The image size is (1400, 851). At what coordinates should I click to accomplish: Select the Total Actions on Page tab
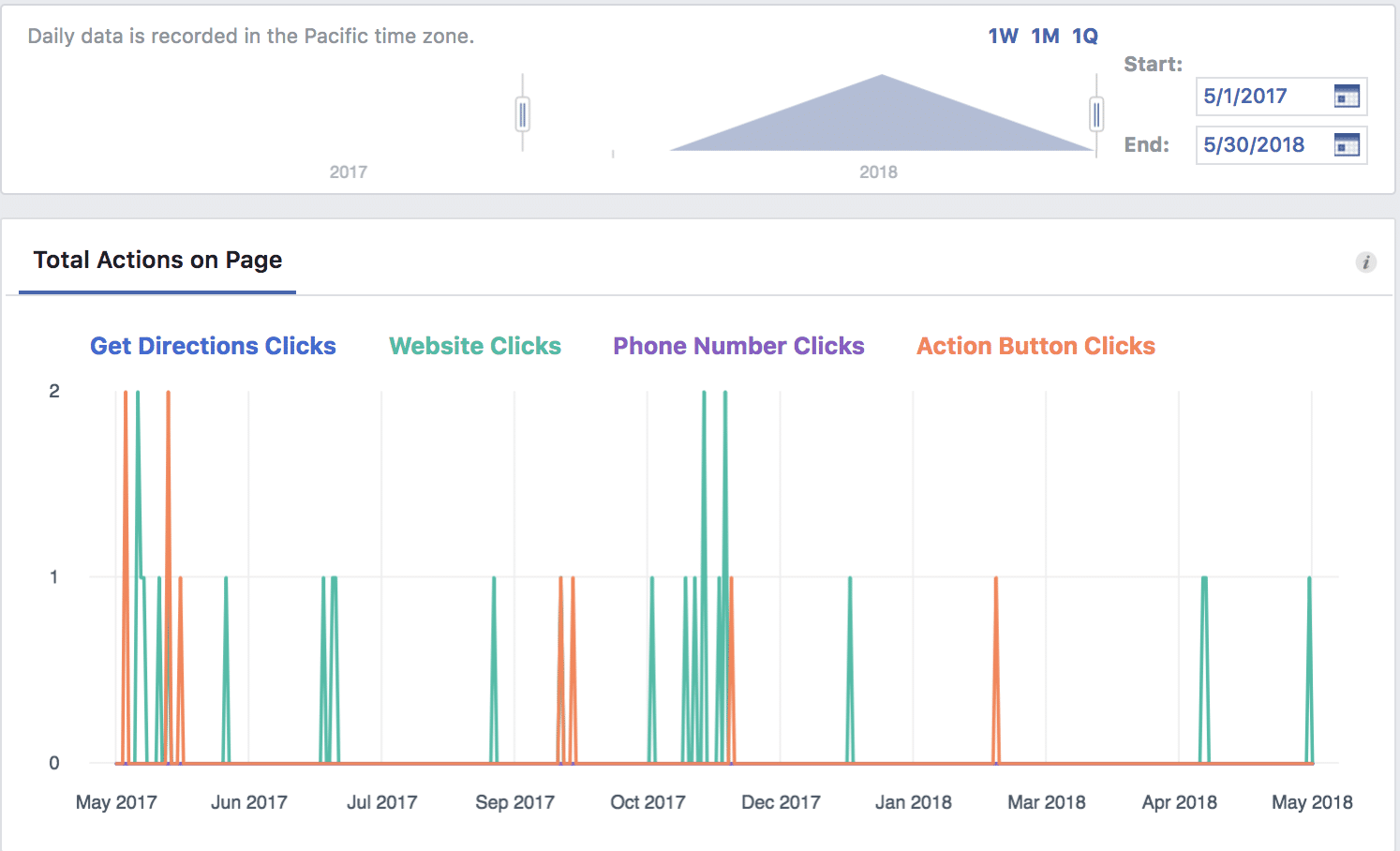156,260
